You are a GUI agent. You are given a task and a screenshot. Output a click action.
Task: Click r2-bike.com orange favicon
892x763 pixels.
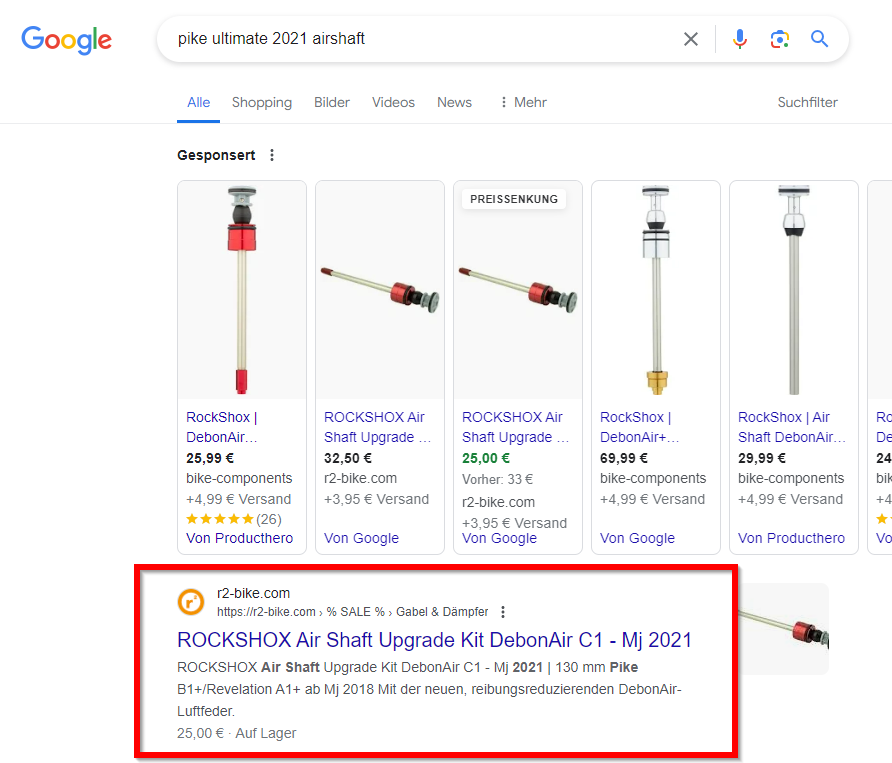point(190,602)
